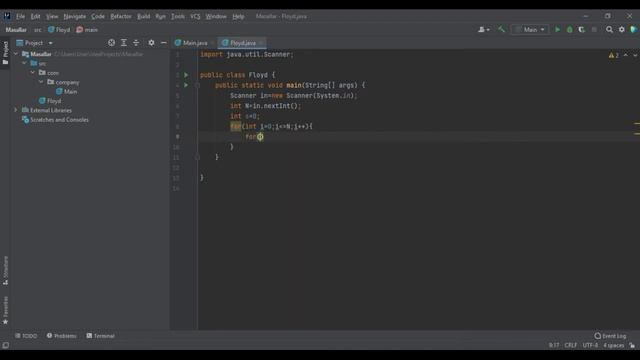Click main method in navigation breadcrumb
The width and height of the screenshot is (640, 360).
pyautogui.click(x=87, y=30)
